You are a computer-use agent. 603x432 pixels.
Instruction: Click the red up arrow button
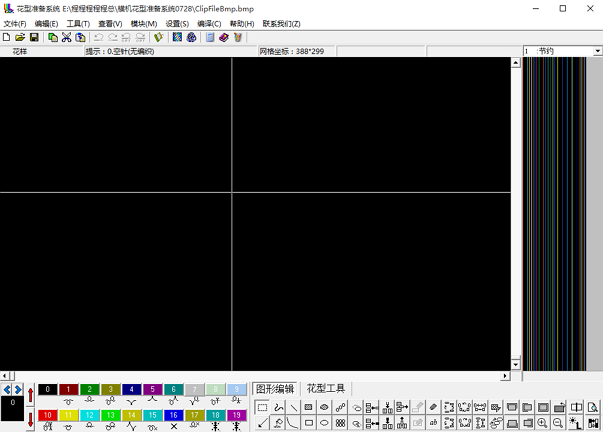31,394
